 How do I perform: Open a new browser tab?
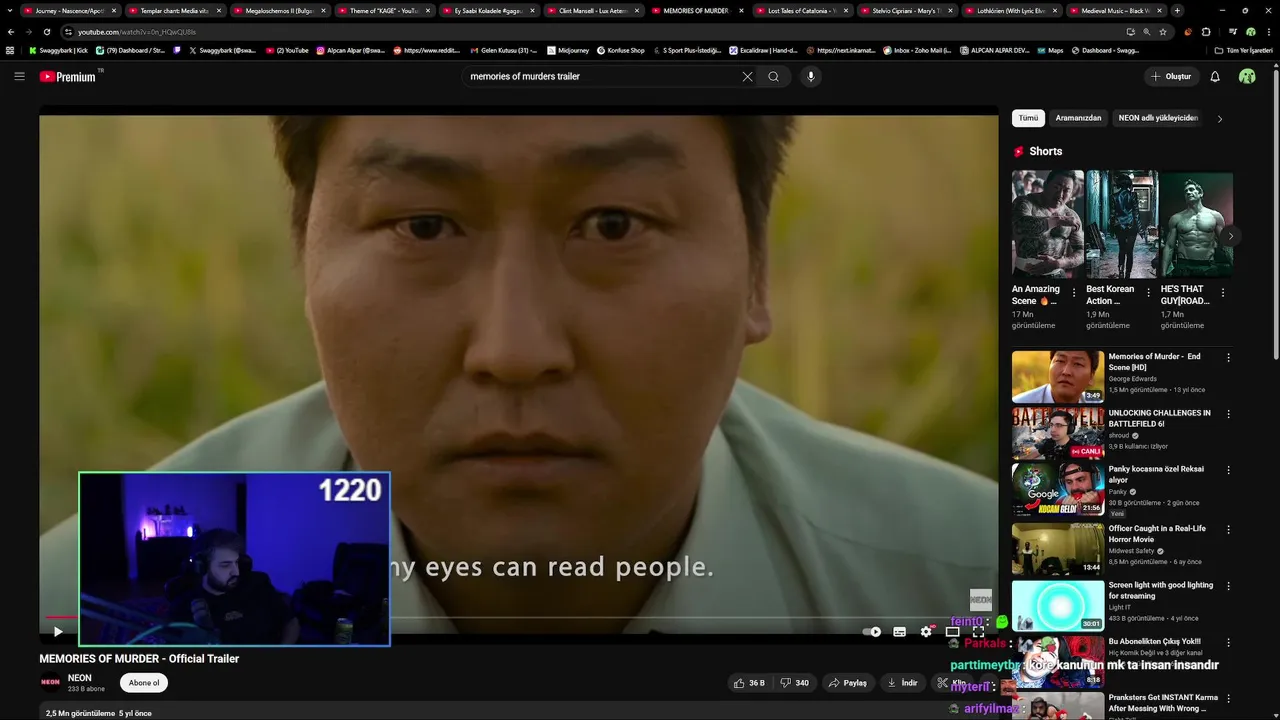(1177, 10)
